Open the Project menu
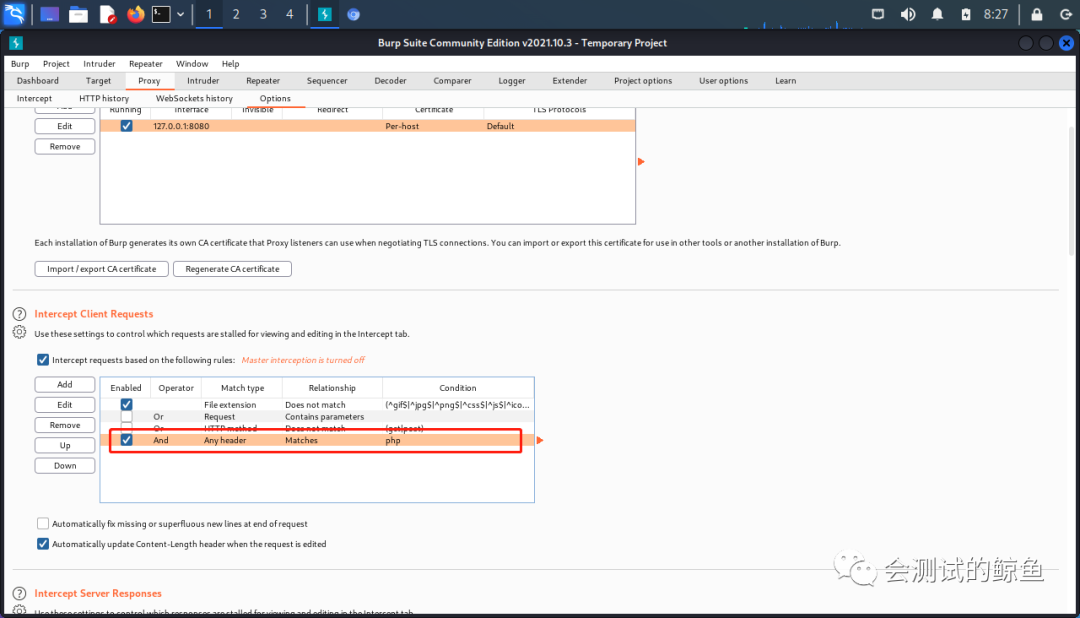This screenshot has width=1080, height=618. 56,63
